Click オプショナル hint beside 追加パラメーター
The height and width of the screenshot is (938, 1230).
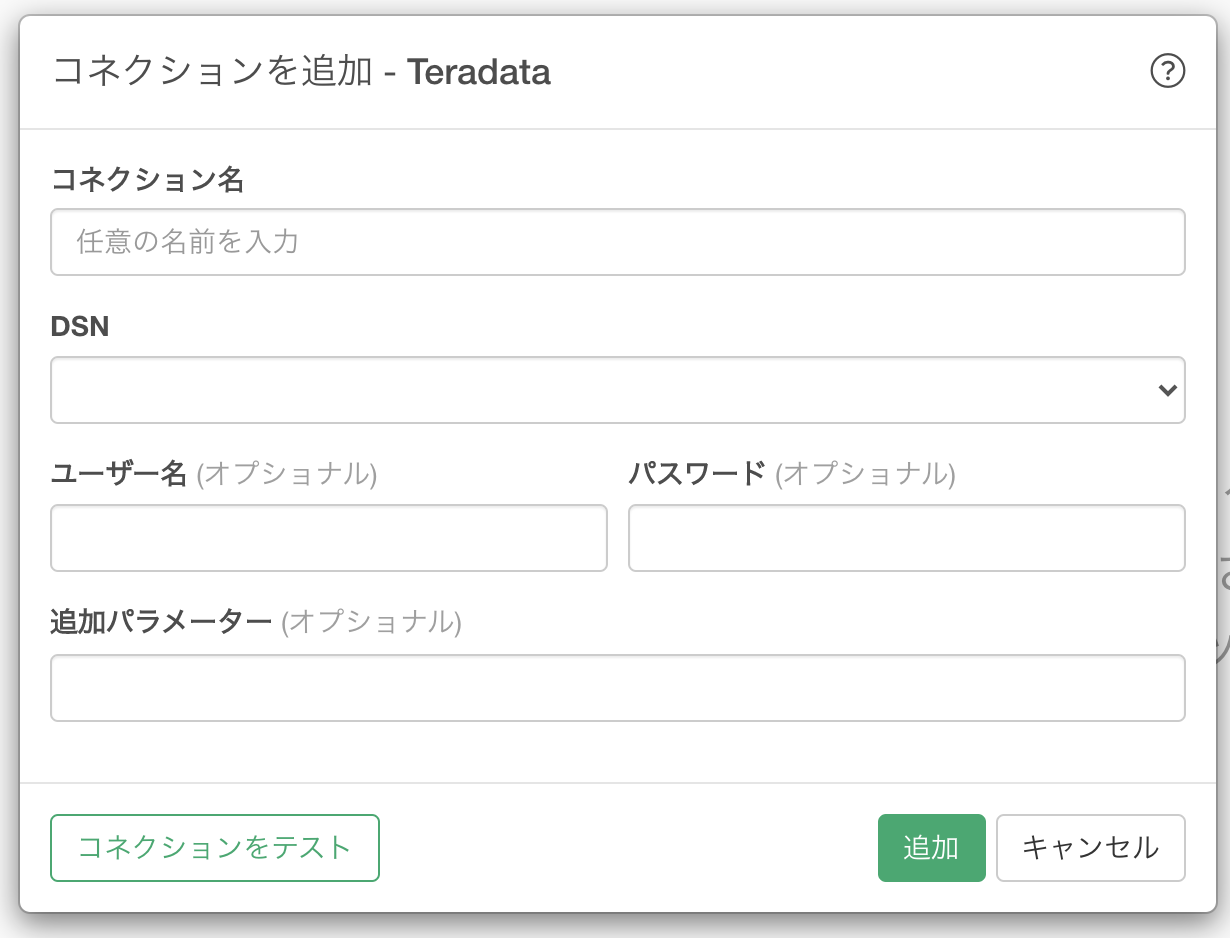click(x=372, y=622)
